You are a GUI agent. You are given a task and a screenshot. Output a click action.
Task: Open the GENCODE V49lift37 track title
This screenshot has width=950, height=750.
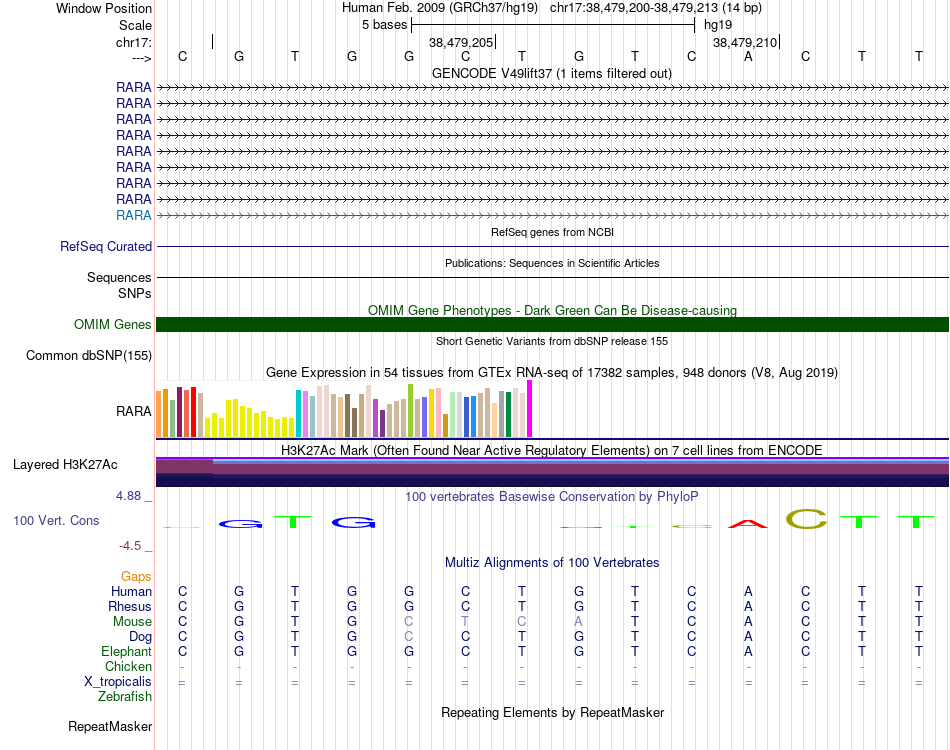point(551,73)
